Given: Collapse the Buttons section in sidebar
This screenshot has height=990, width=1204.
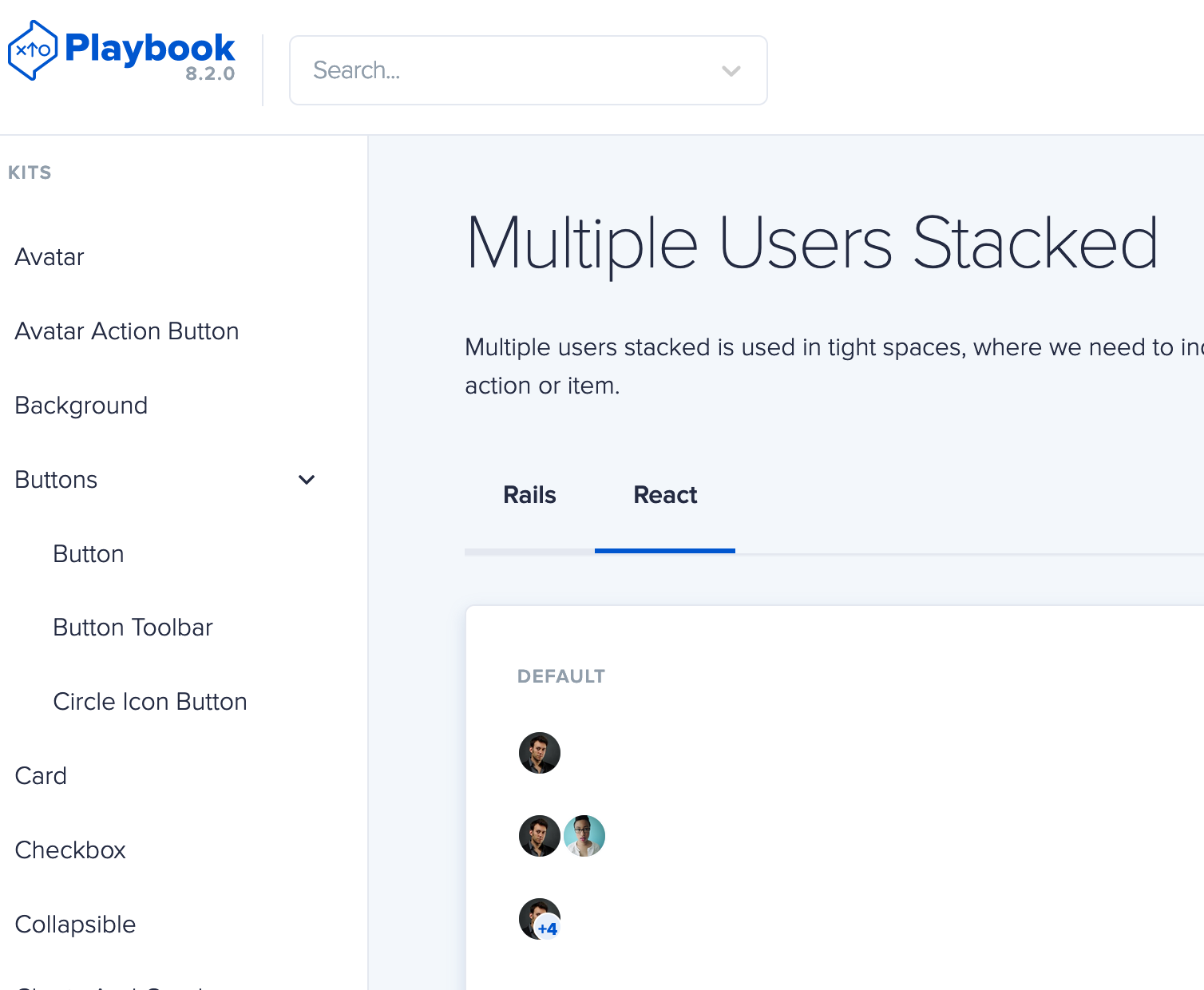Looking at the screenshot, I should pos(306,480).
